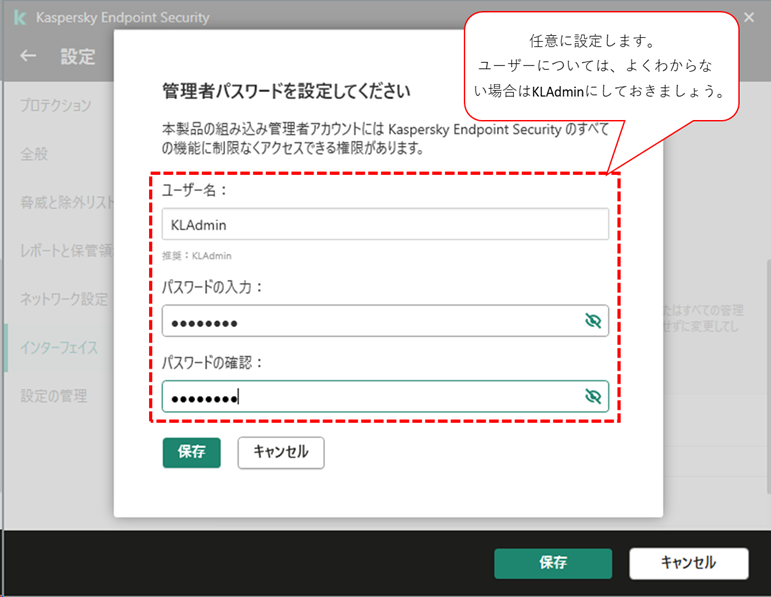771x597 pixels.
Task: Open the 設定の管理 section
Action: (54, 396)
